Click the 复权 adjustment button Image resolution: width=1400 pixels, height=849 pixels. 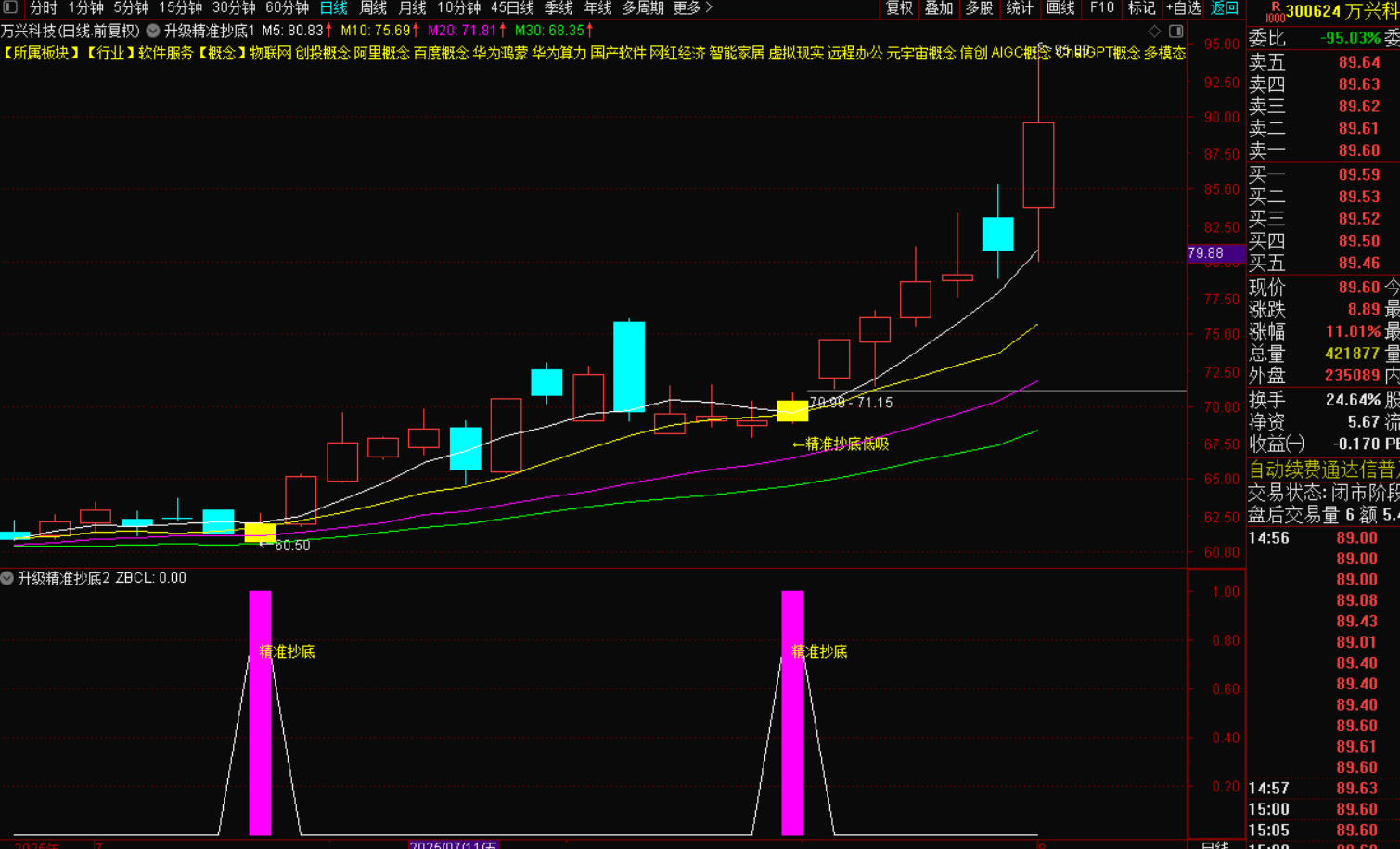899,8
